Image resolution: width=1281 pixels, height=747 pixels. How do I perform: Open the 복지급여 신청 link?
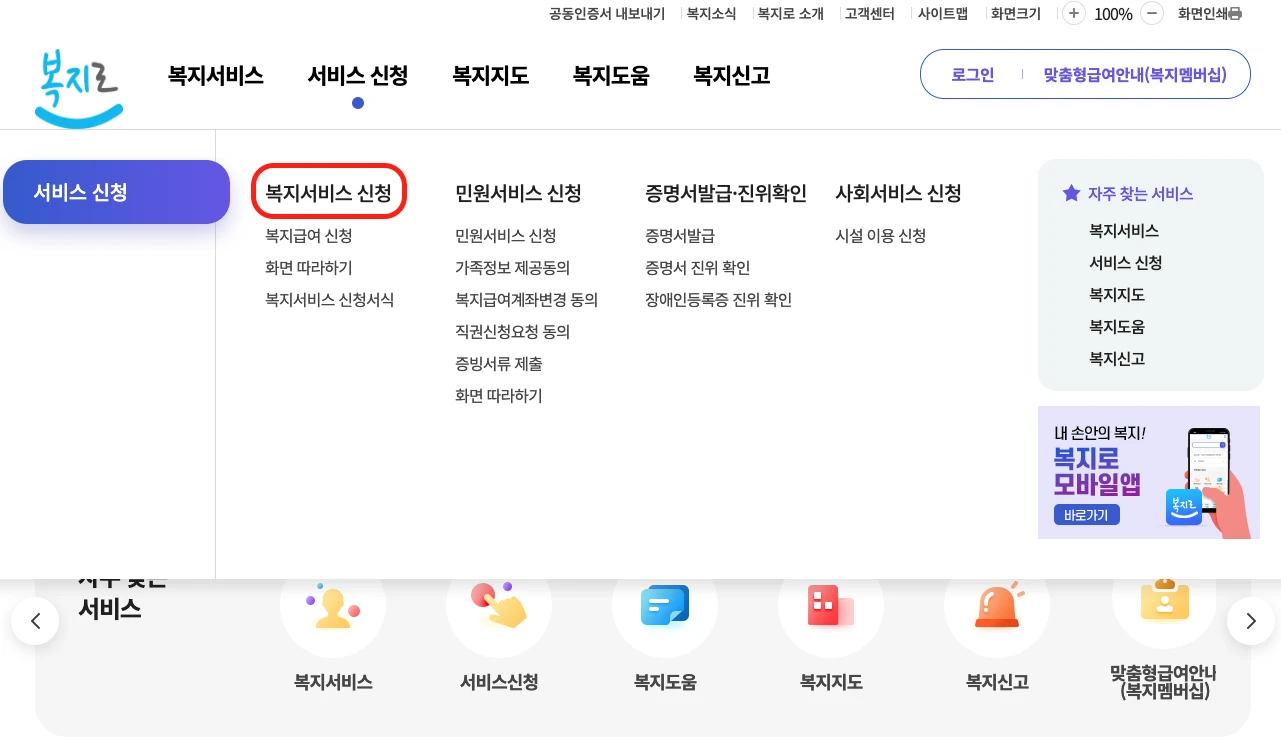pyautogui.click(x=309, y=236)
